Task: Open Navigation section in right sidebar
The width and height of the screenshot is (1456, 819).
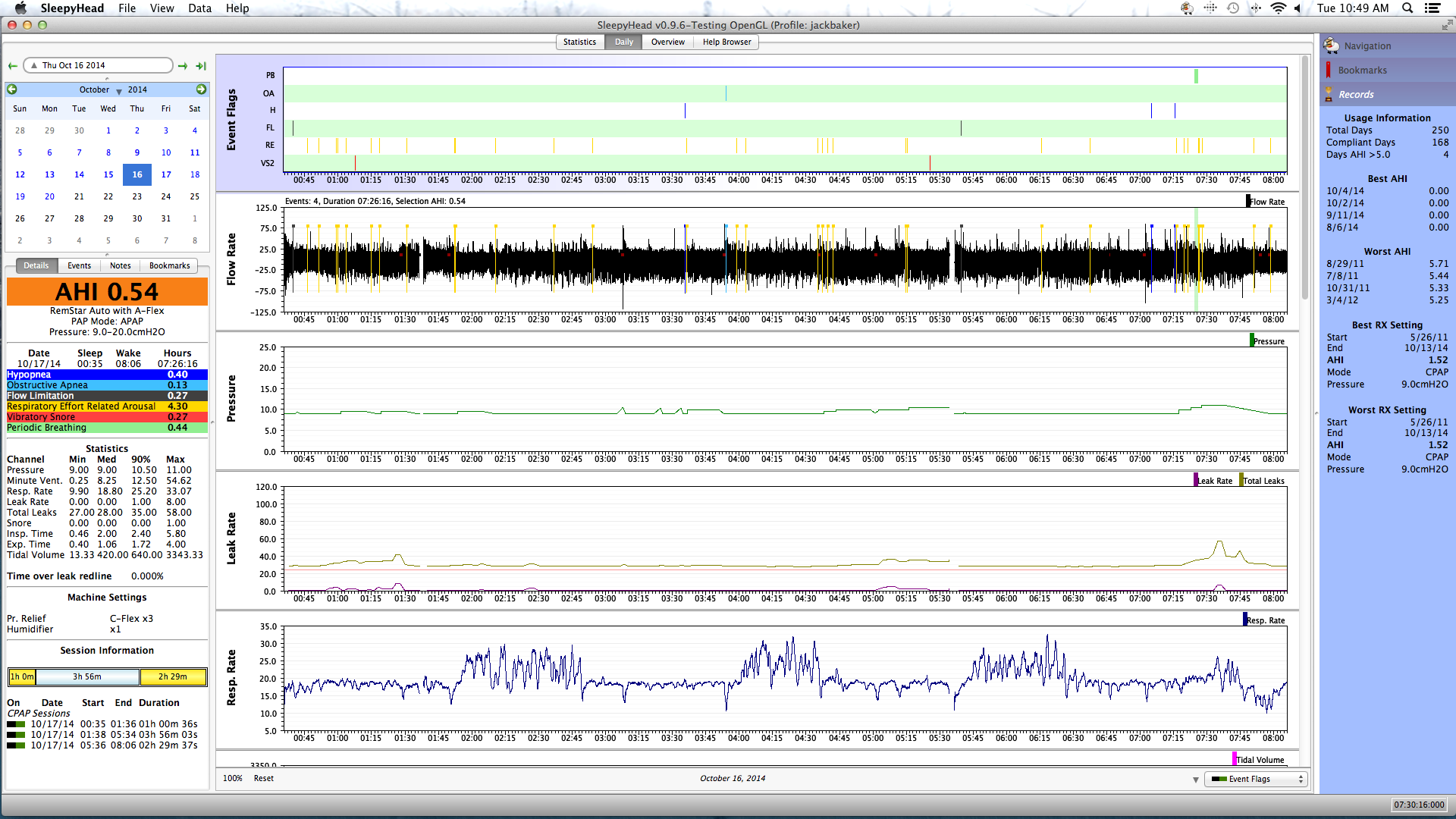Action: pos(1387,45)
